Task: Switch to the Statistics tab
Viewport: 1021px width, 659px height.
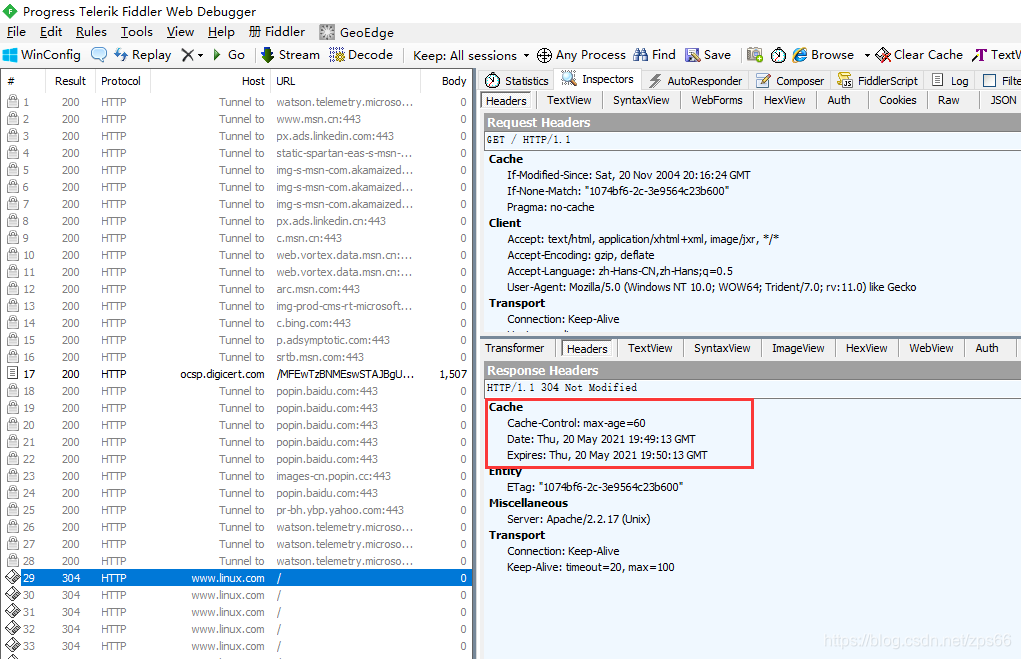Action: [518, 81]
